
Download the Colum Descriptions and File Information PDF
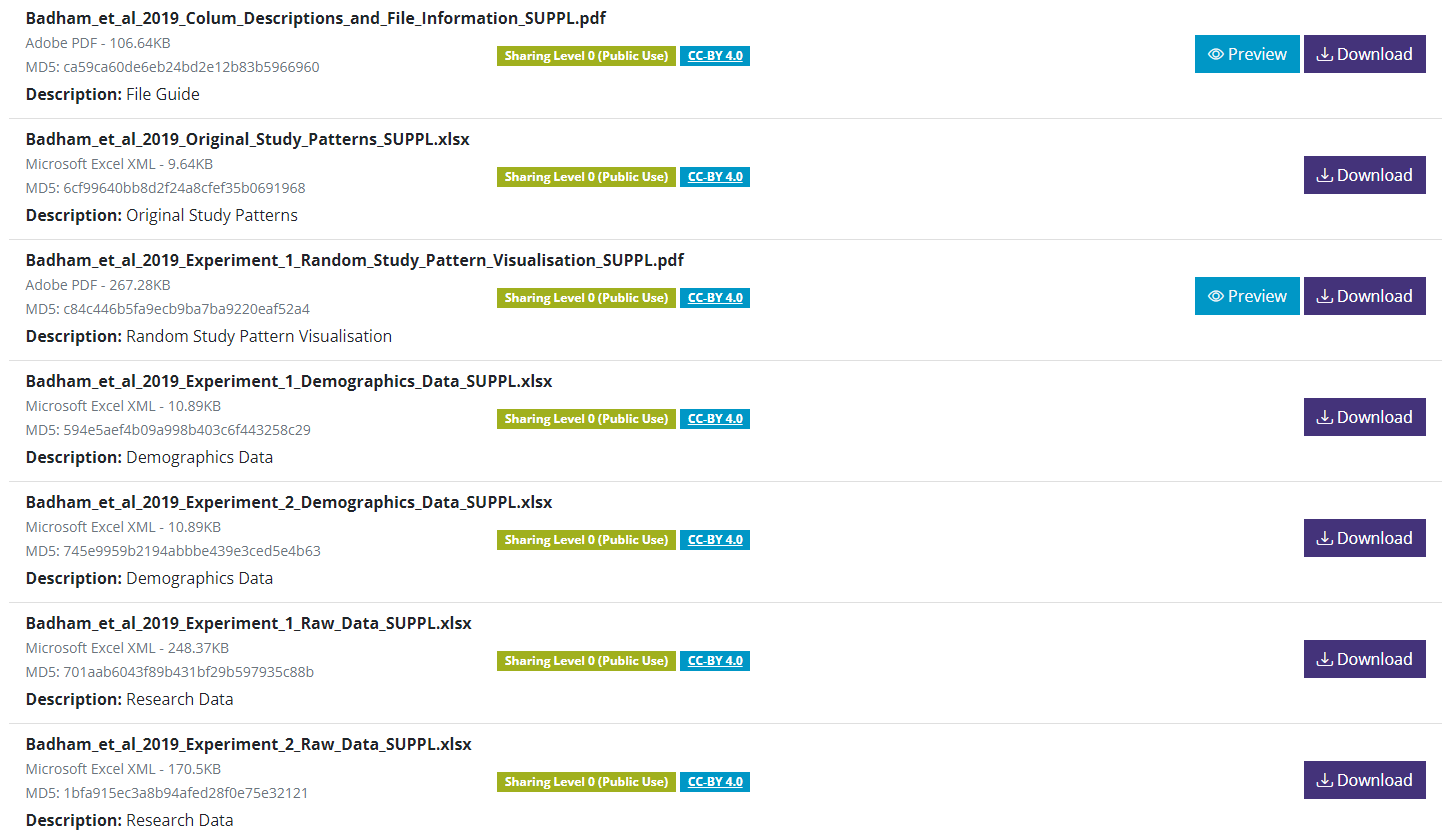click(1364, 54)
